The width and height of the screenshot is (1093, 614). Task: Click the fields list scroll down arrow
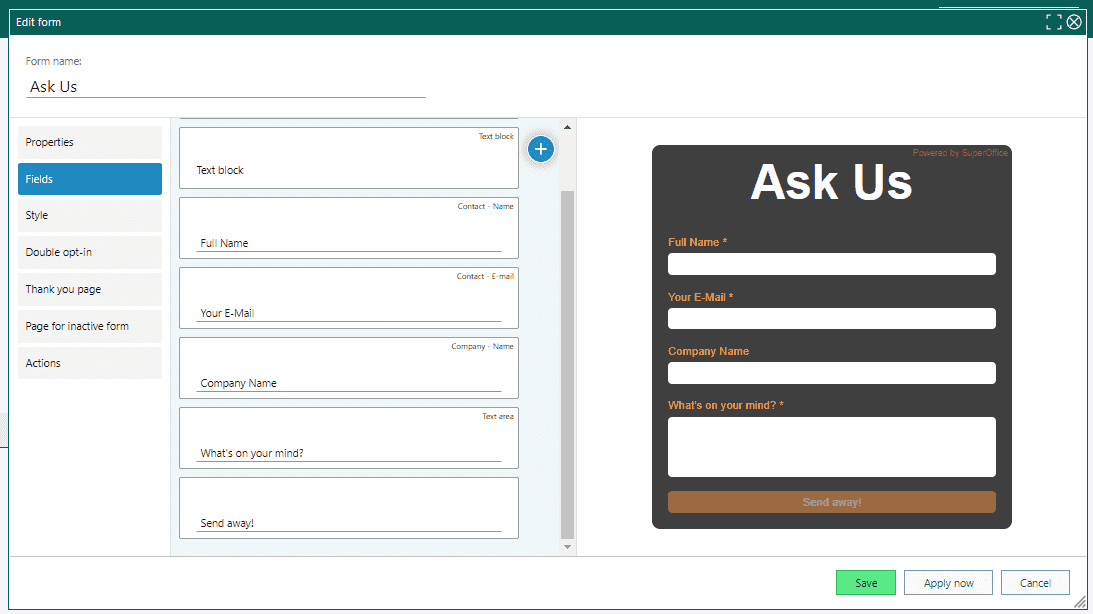pos(567,547)
